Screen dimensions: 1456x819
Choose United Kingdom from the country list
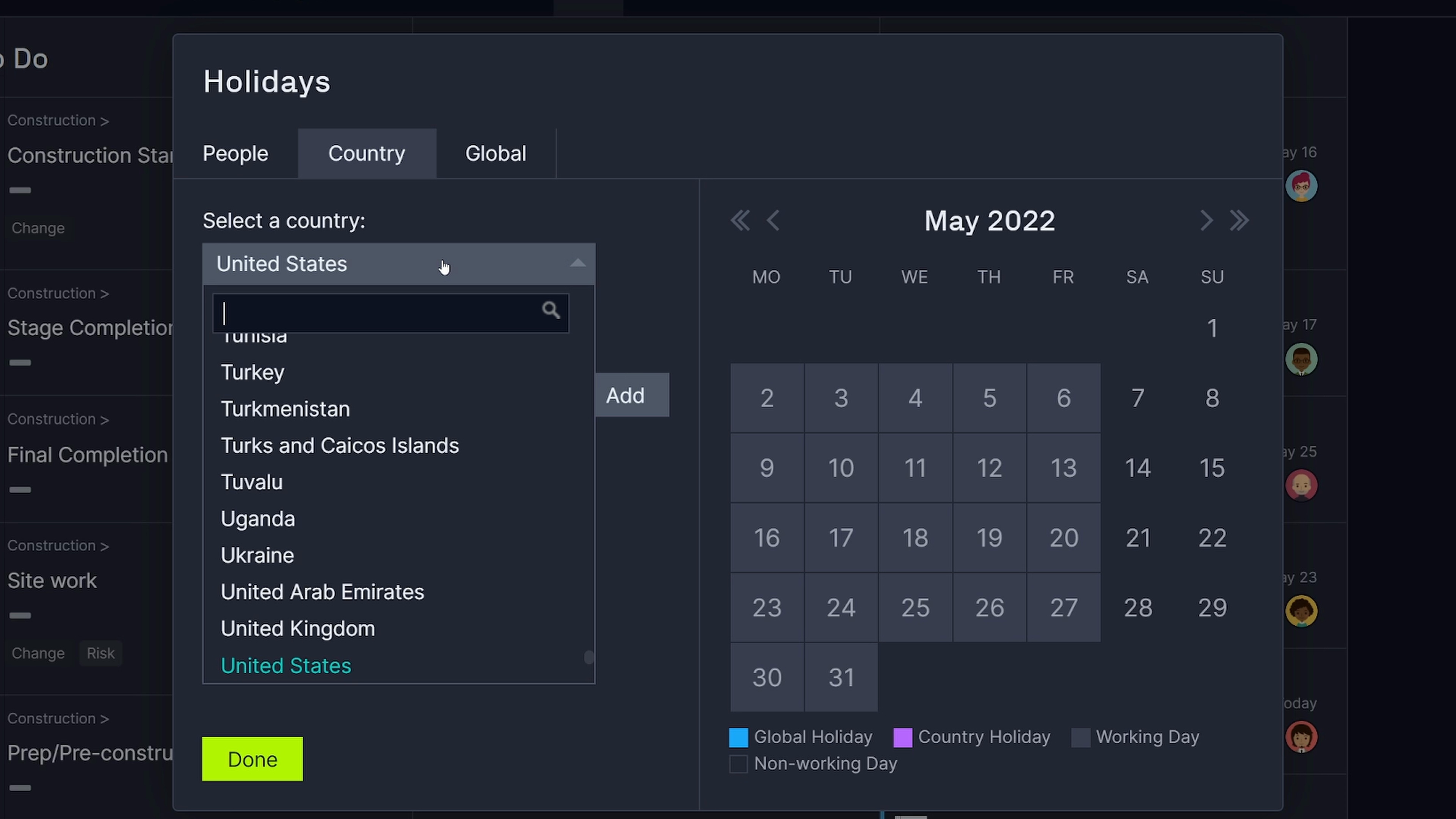pos(298,629)
